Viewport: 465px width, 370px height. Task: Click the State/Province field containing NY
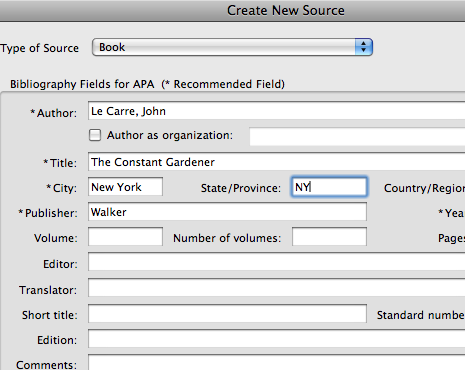click(x=329, y=187)
